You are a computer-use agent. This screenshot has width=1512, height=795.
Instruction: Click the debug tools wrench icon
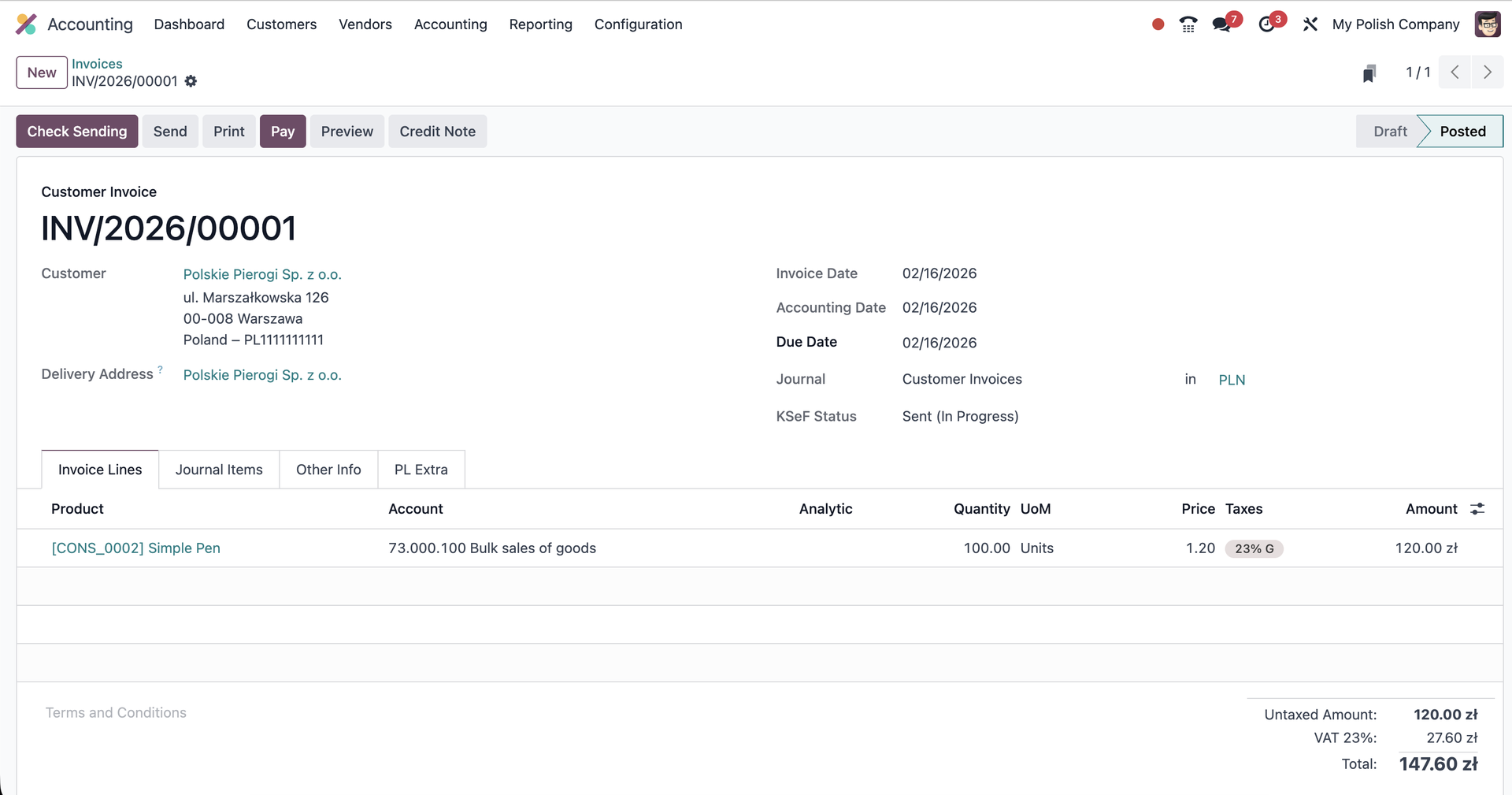(x=1310, y=24)
